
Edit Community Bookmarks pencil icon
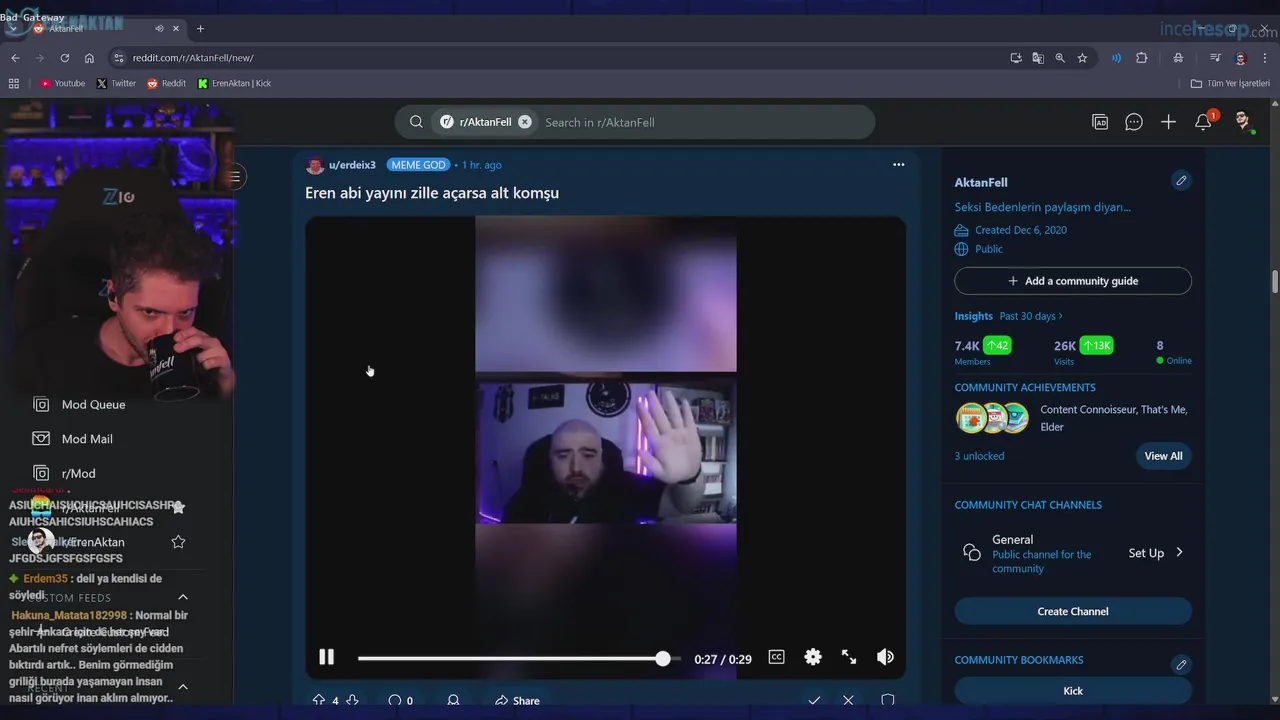(1181, 664)
